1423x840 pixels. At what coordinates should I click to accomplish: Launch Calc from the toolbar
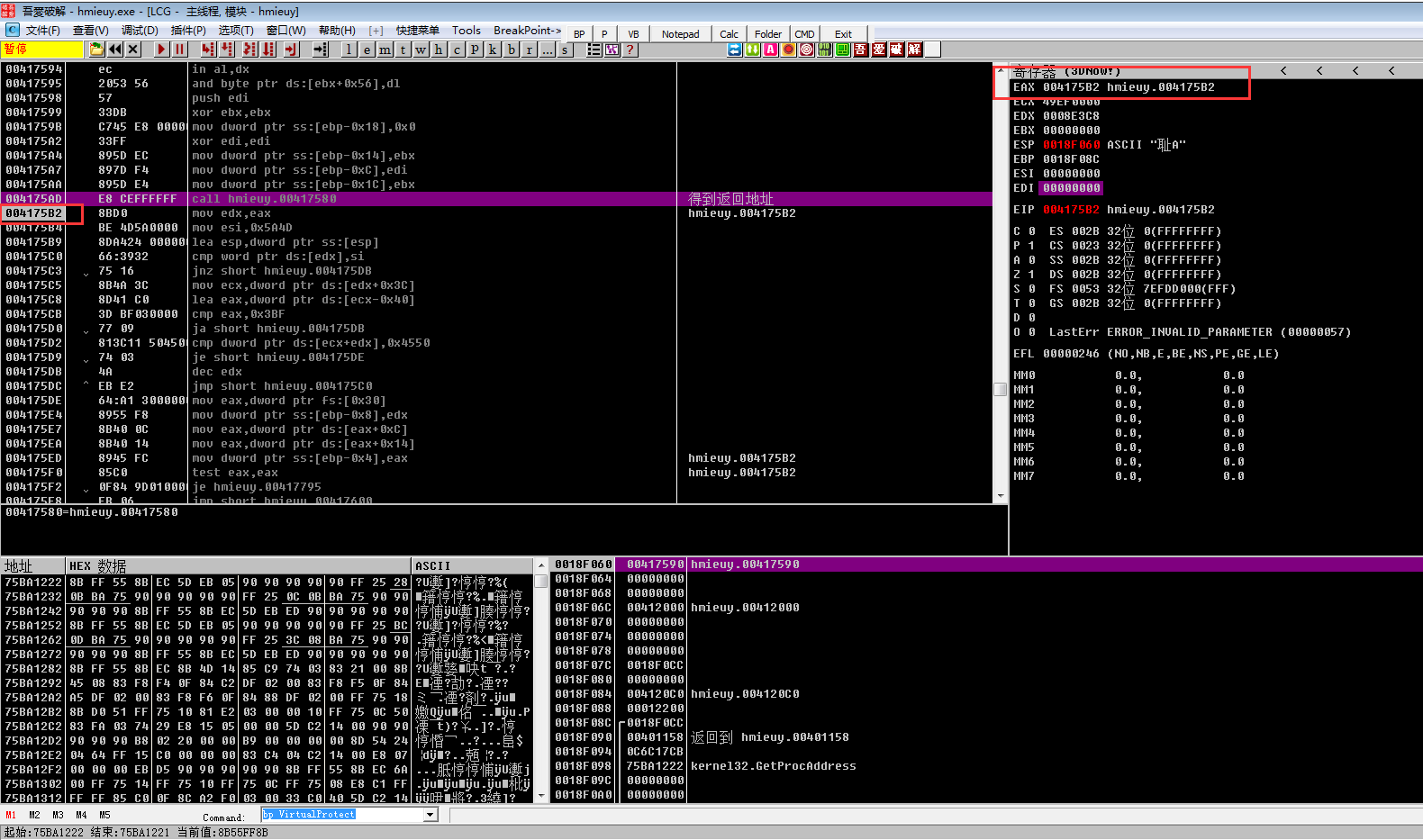[x=730, y=34]
